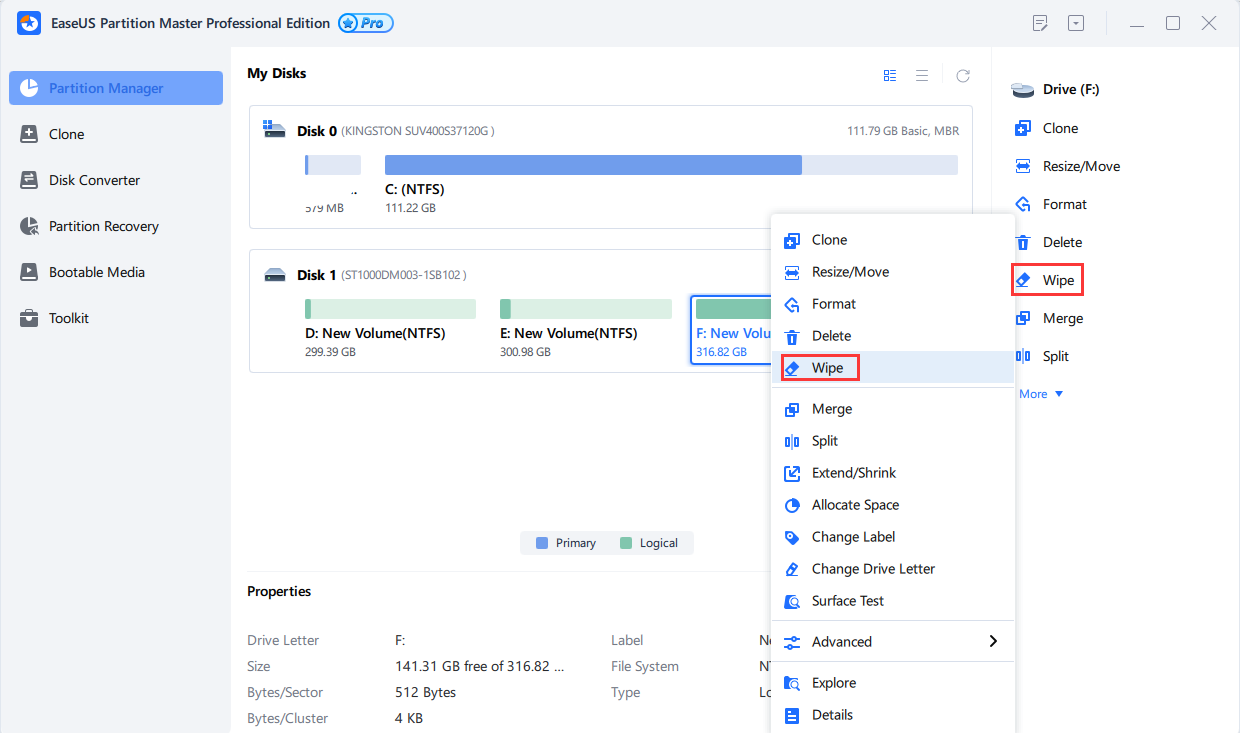Viewport: 1240px width, 733px height.
Task: Click Merge in the right Drive panel
Action: 1062,318
